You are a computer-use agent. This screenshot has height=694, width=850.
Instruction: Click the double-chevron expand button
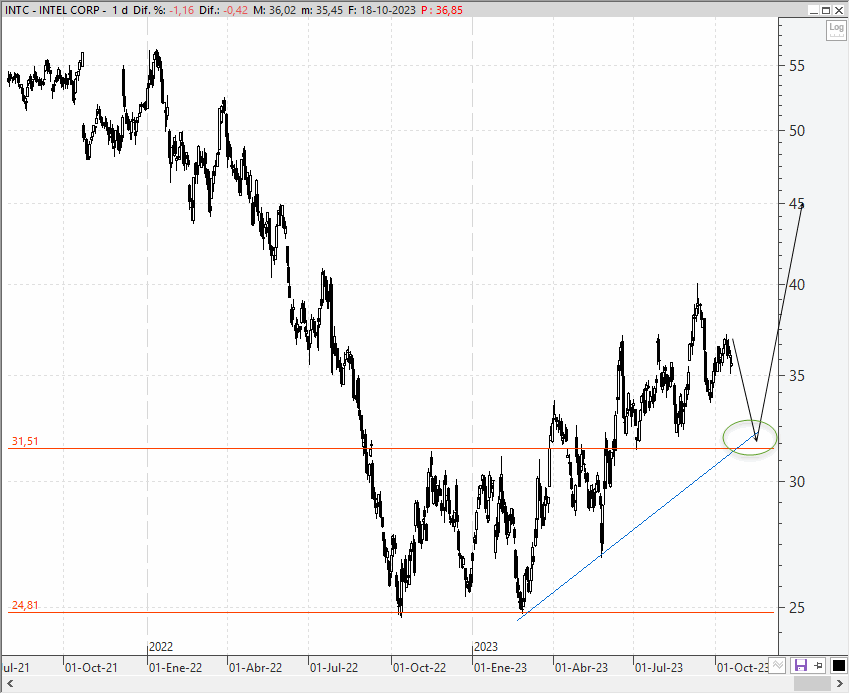tap(778, 665)
